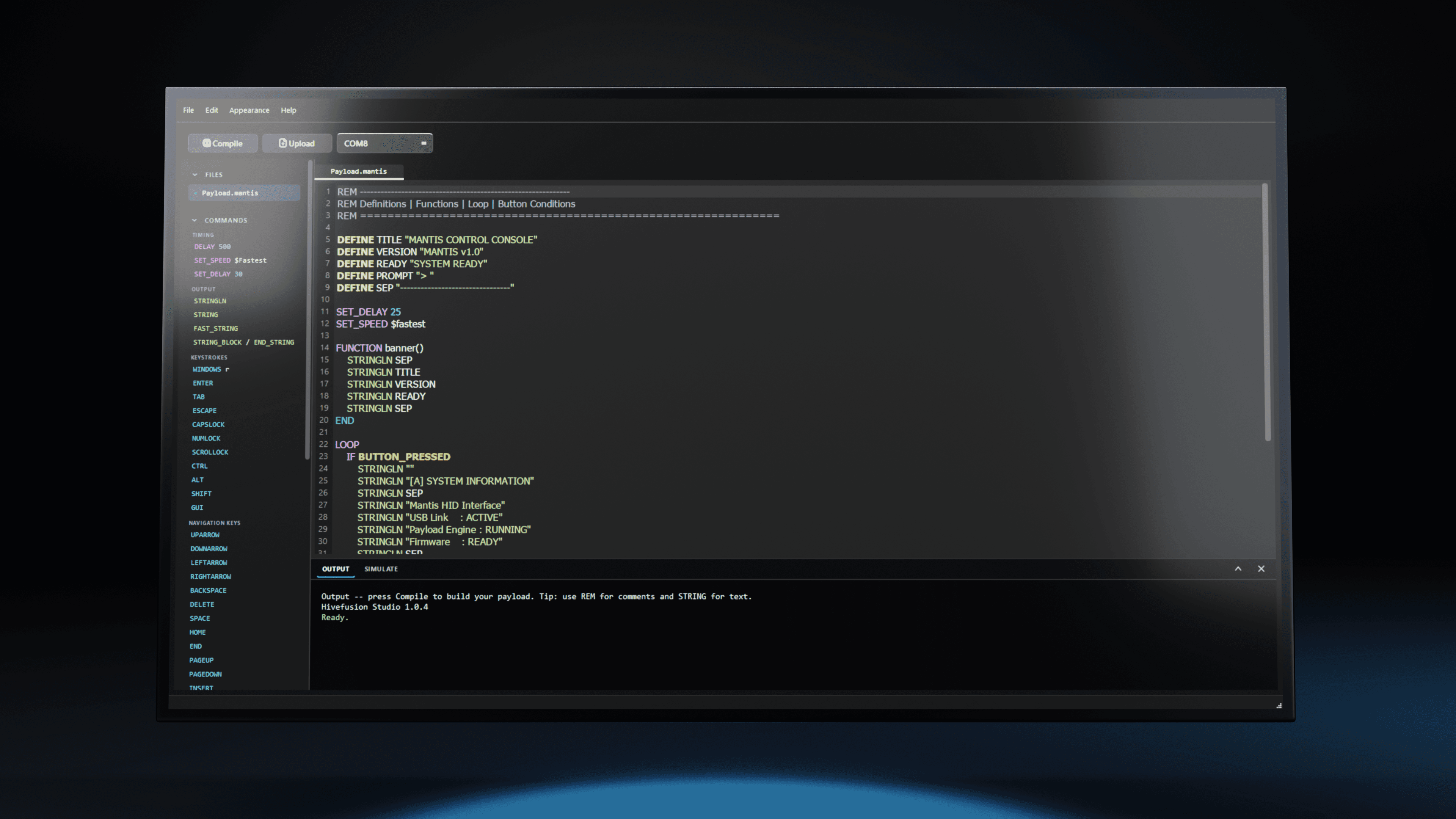Insert the TAB keystroke command

pos(198,397)
